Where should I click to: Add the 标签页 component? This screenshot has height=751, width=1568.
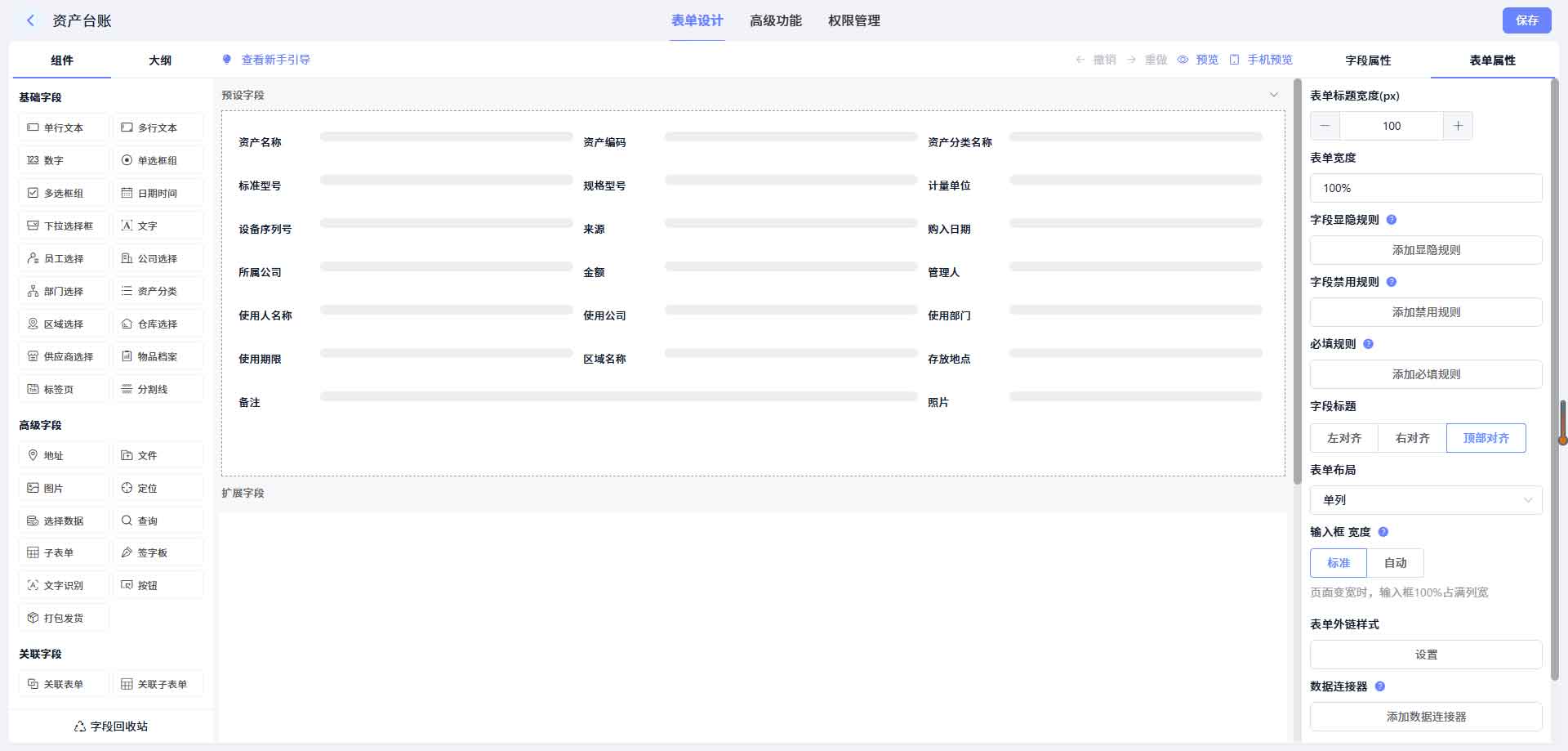[64, 389]
